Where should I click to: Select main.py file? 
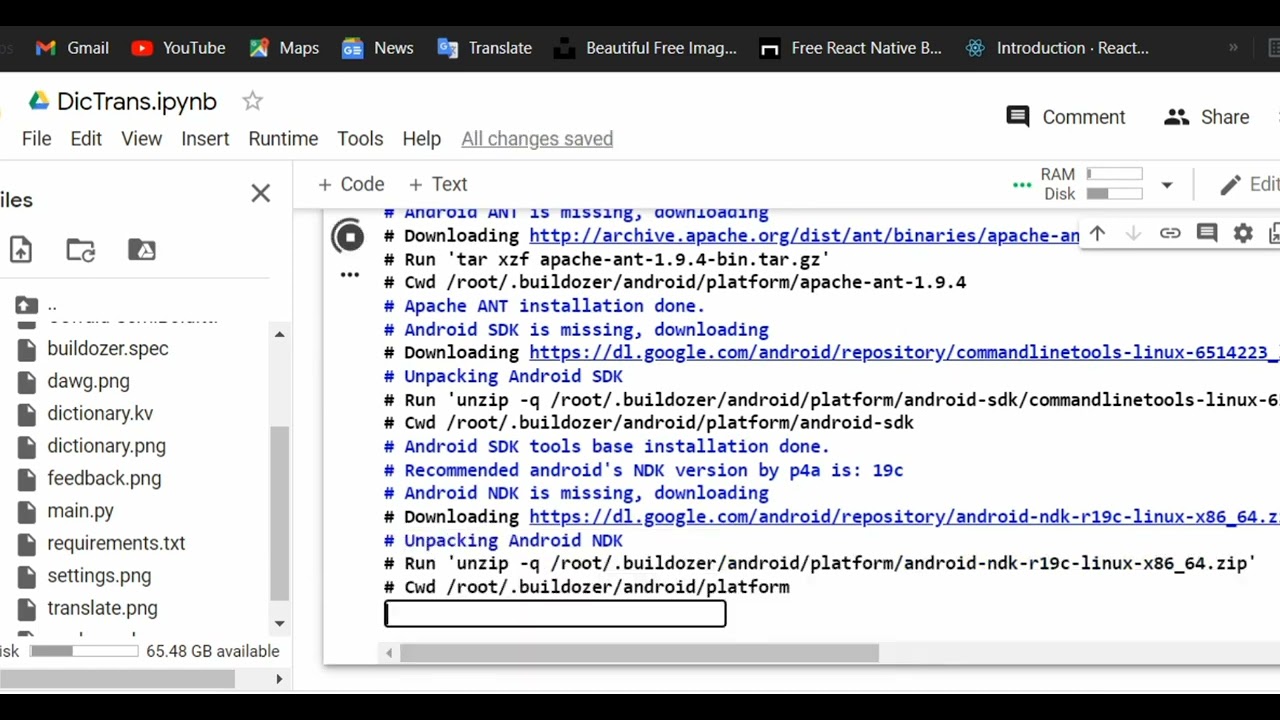pos(80,511)
